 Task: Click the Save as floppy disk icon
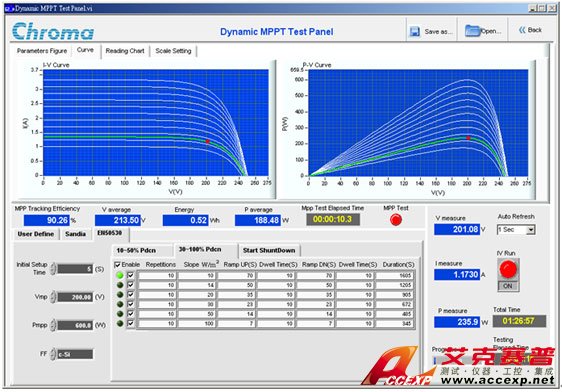click(414, 32)
